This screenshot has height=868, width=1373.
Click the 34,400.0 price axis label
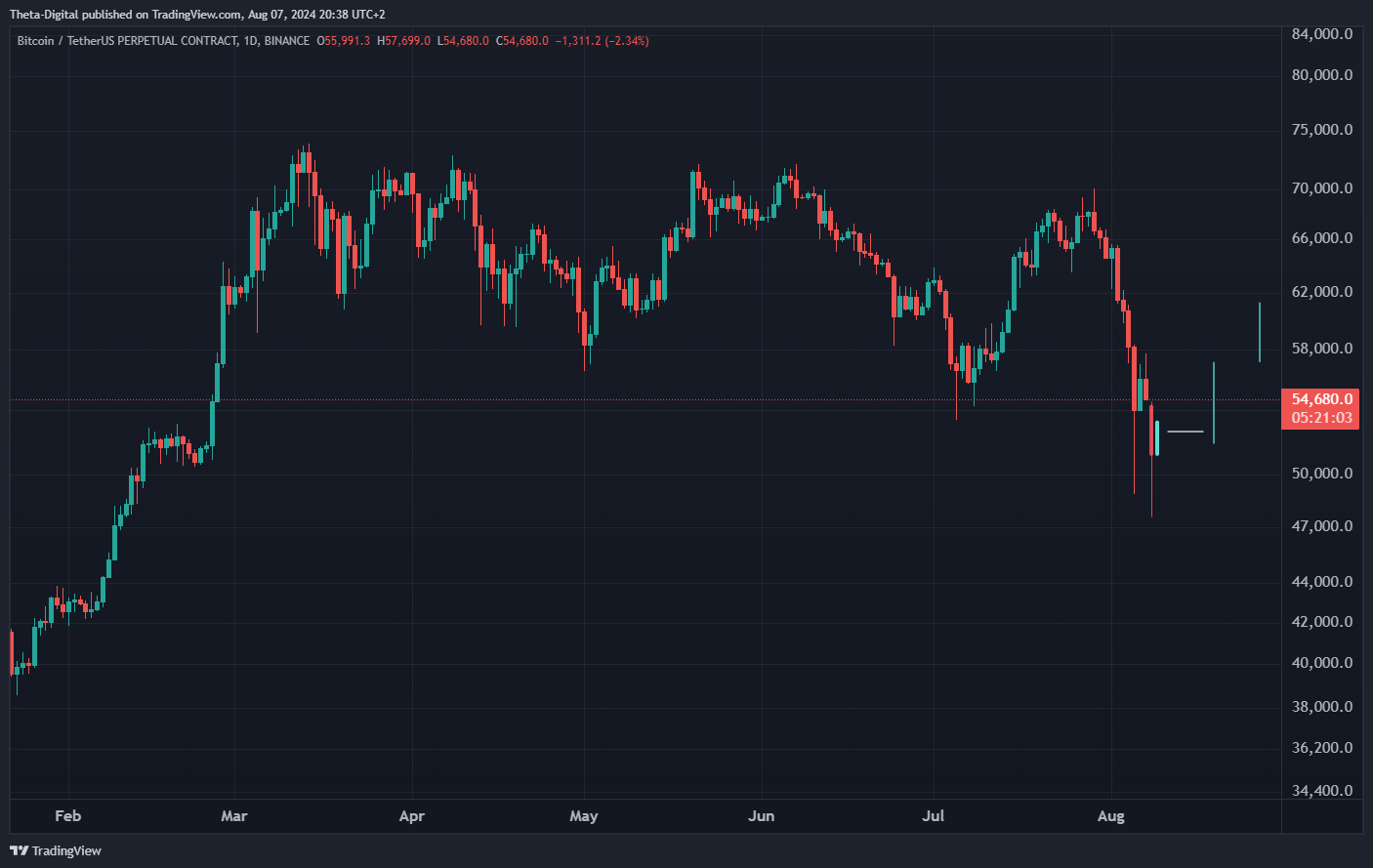pyautogui.click(x=1322, y=791)
